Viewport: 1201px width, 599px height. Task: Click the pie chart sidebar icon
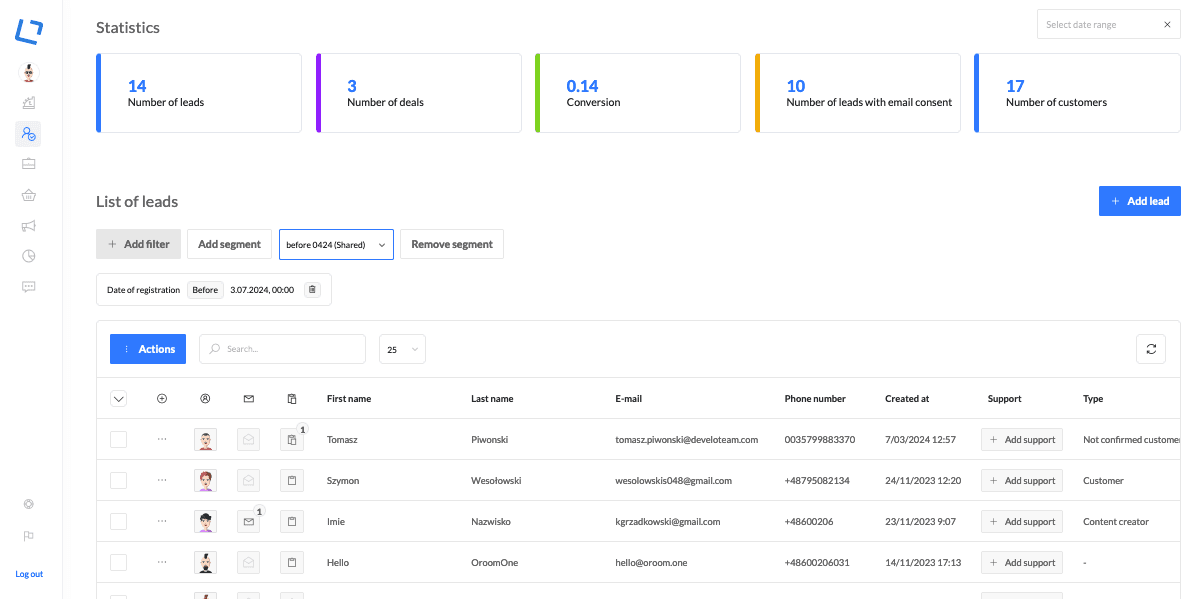click(29, 256)
